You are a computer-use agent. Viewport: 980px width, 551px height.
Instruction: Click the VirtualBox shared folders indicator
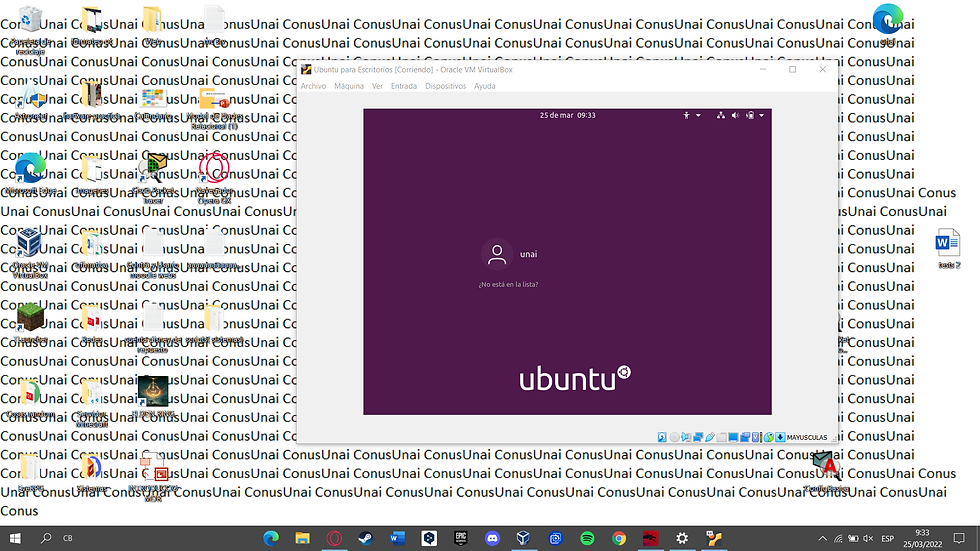[x=721, y=437]
